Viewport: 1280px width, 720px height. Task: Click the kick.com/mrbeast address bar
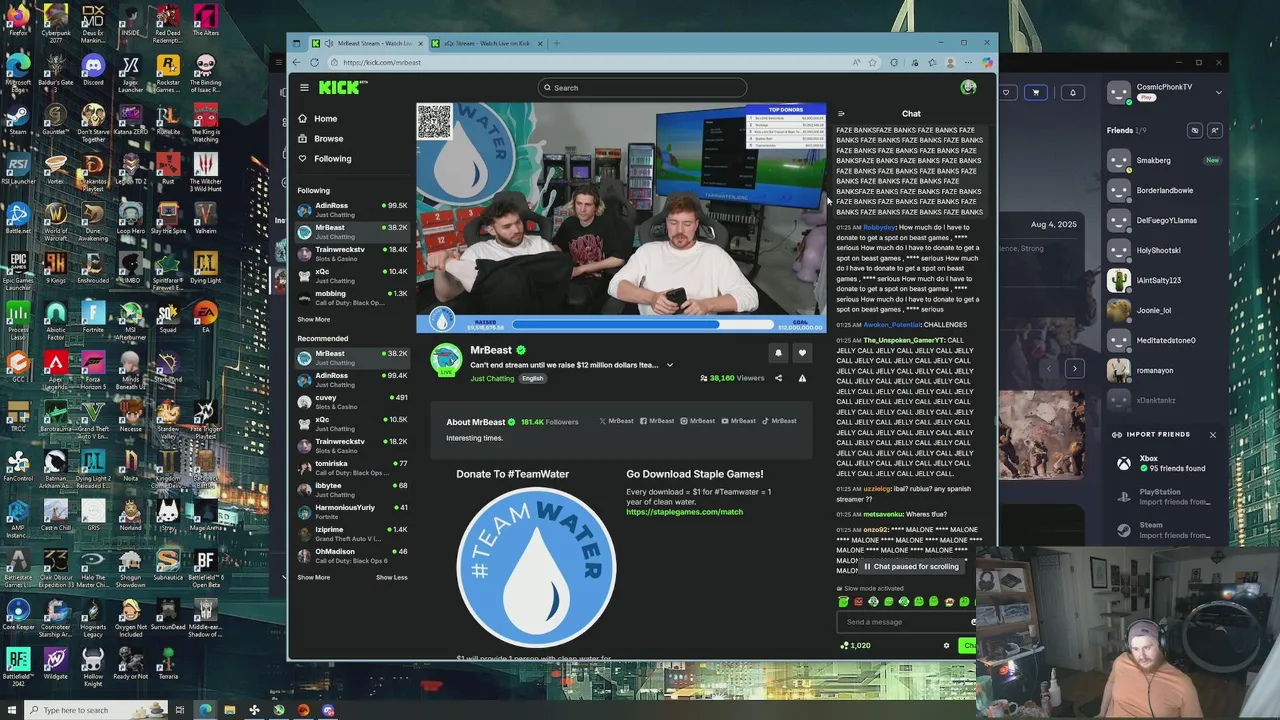click(590, 62)
